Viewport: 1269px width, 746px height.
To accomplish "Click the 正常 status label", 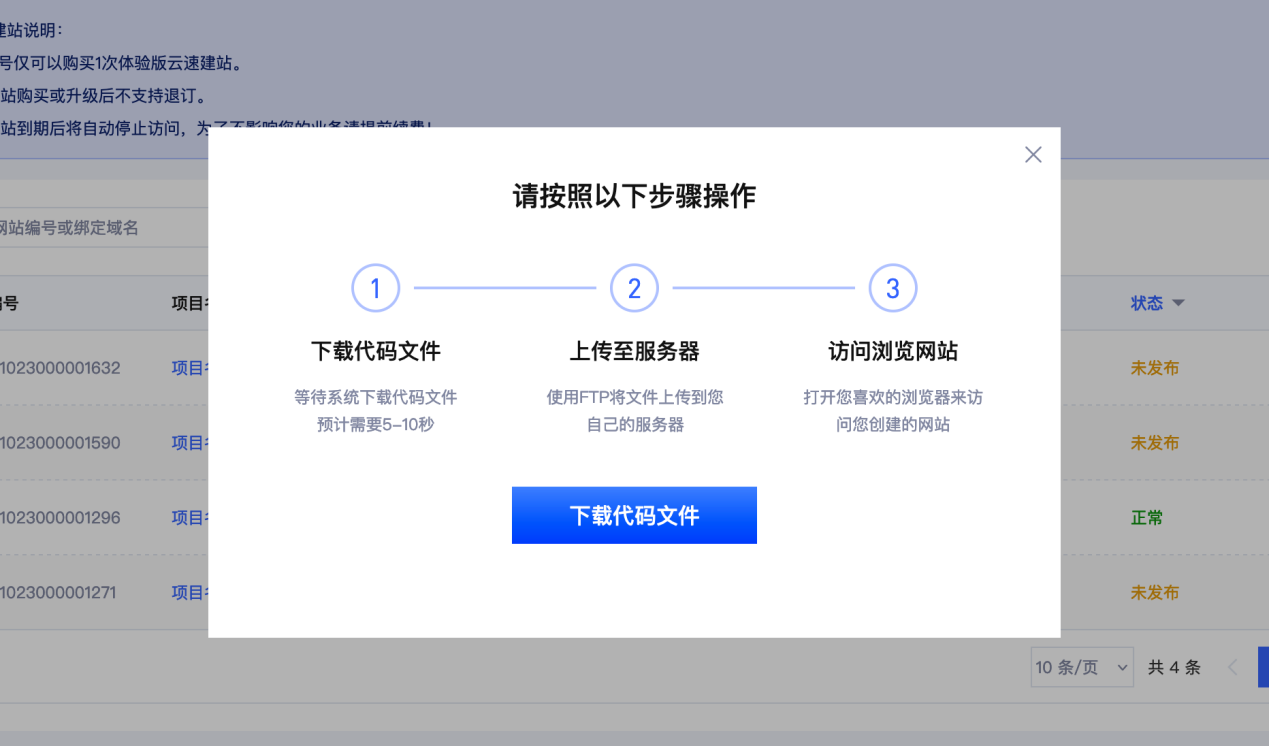I will [x=1147, y=518].
